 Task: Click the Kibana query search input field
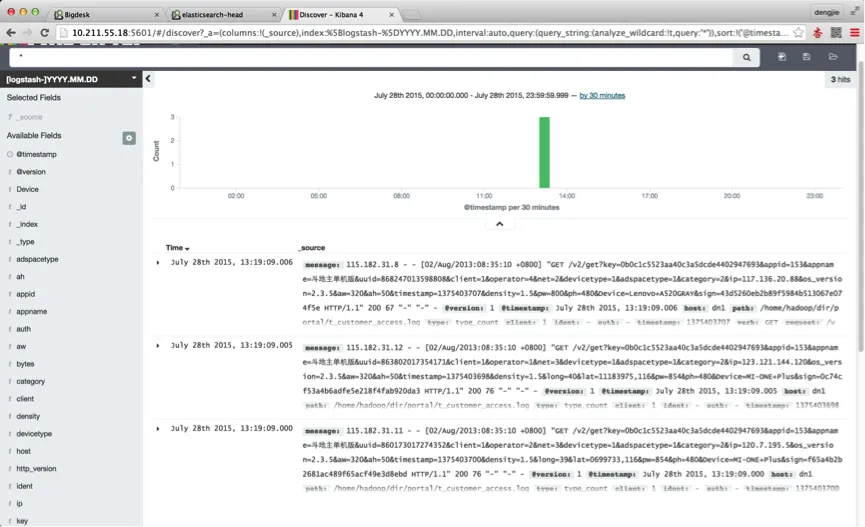pyautogui.click(x=371, y=57)
